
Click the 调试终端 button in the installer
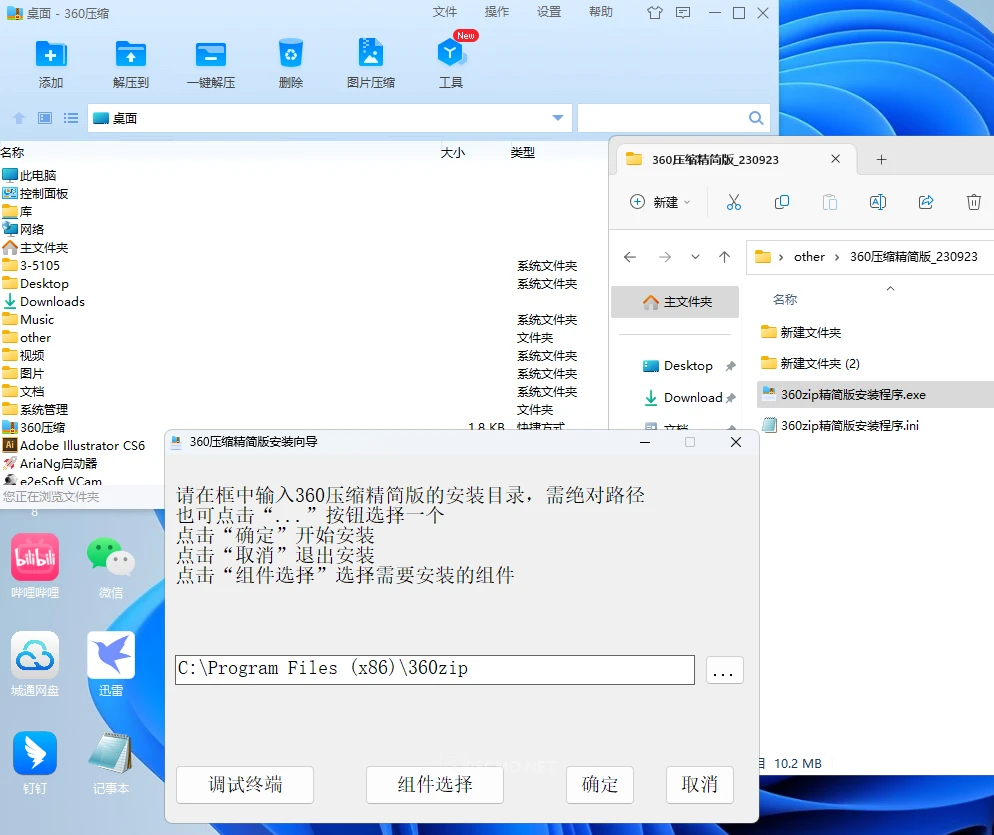245,785
